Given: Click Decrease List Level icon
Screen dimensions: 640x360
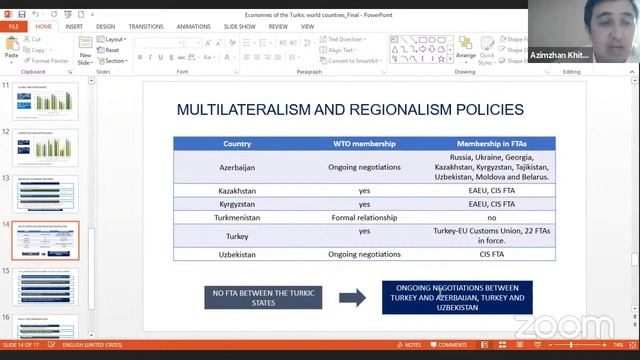Looking at the screenshot, I should pyautogui.click(x=283, y=43).
